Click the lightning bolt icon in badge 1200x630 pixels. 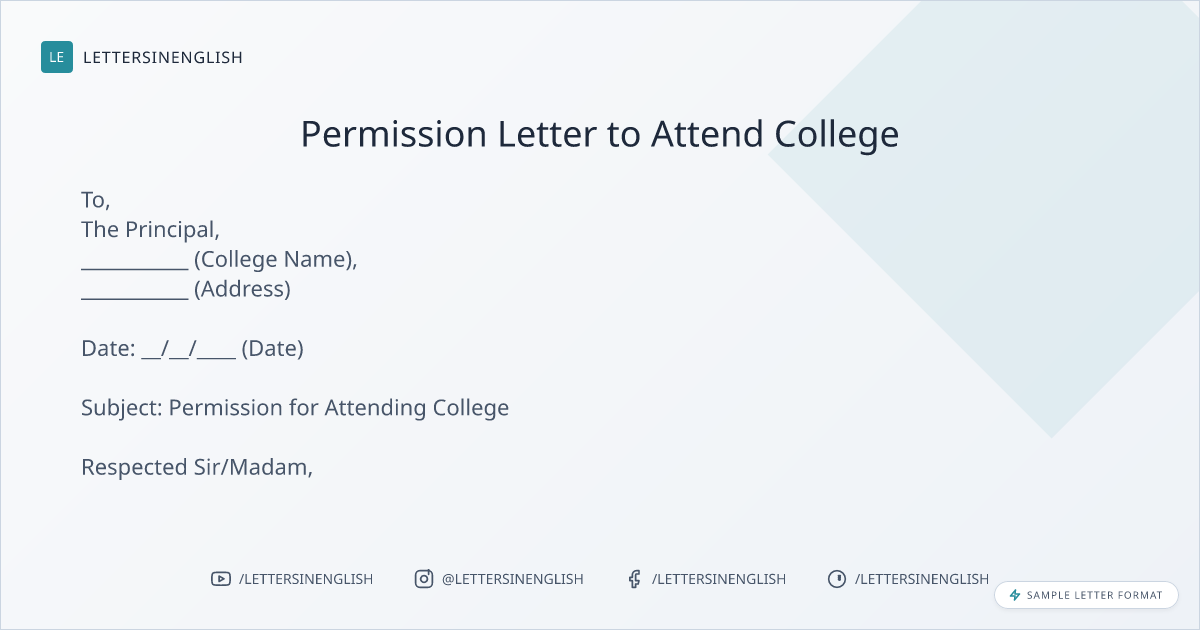[1015, 595]
